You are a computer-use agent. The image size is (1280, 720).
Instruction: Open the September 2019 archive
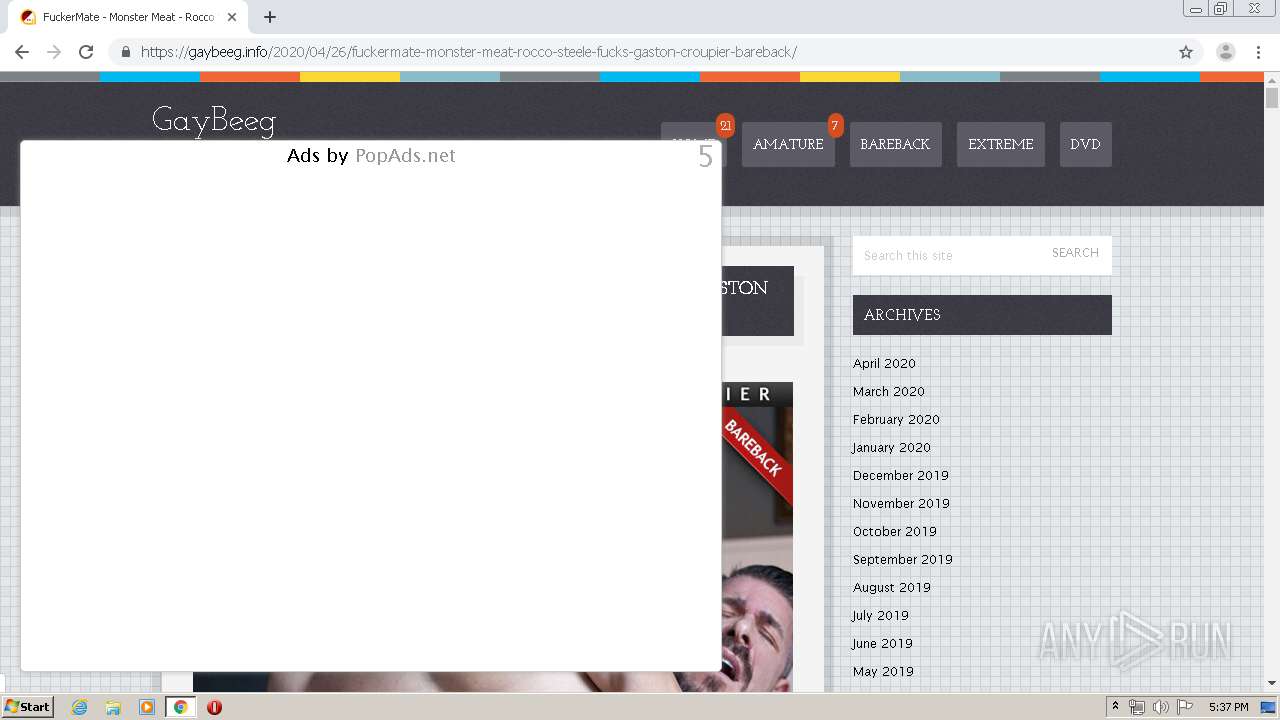pyautogui.click(x=903, y=559)
